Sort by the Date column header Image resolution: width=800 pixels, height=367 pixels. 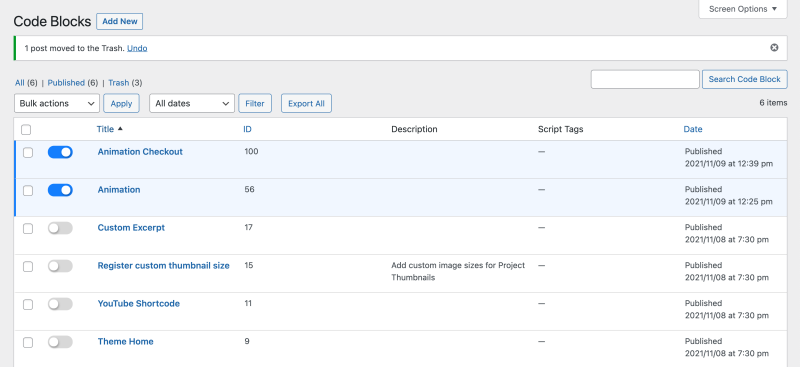click(x=693, y=129)
